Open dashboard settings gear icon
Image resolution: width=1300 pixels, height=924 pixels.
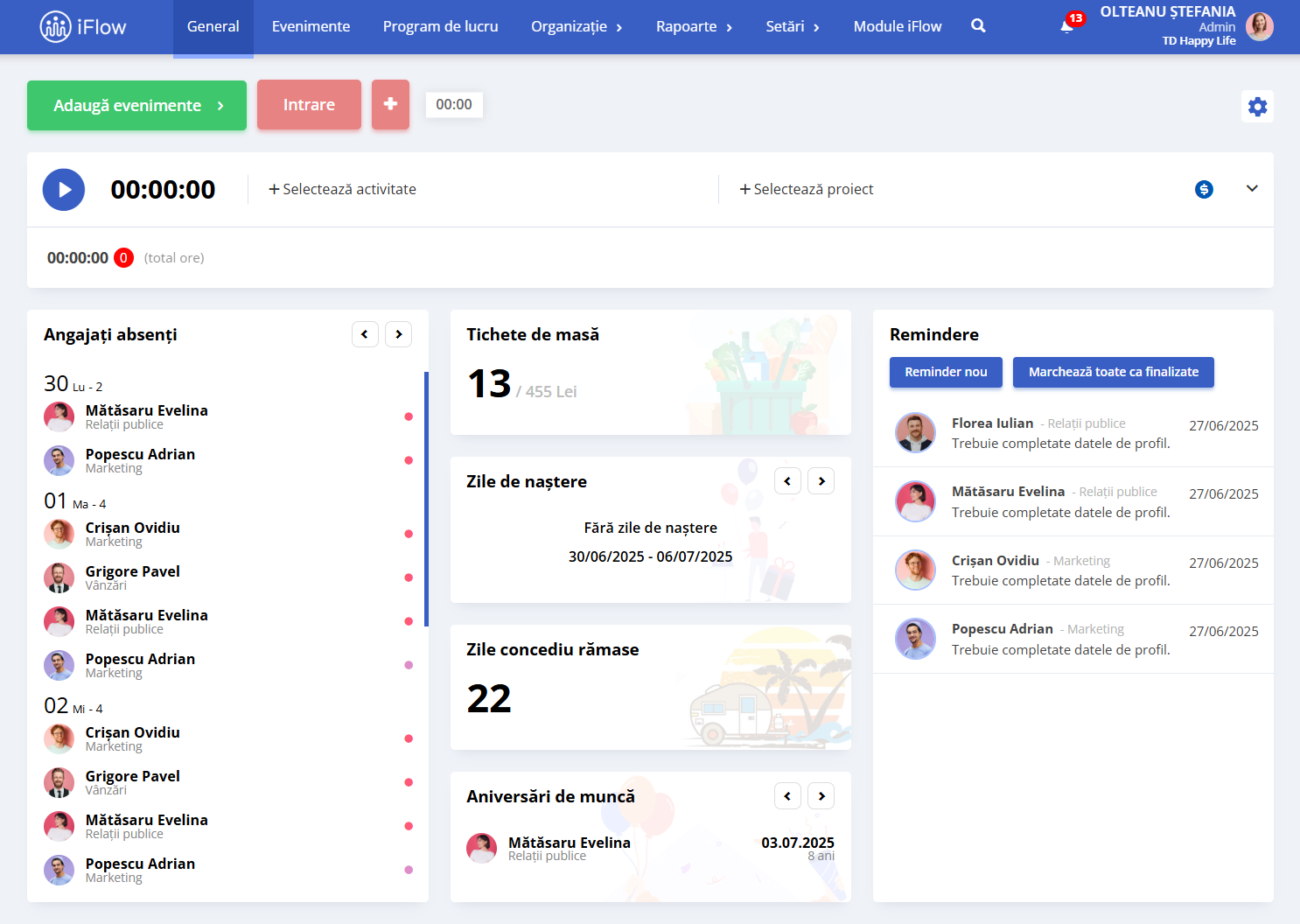(1257, 107)
